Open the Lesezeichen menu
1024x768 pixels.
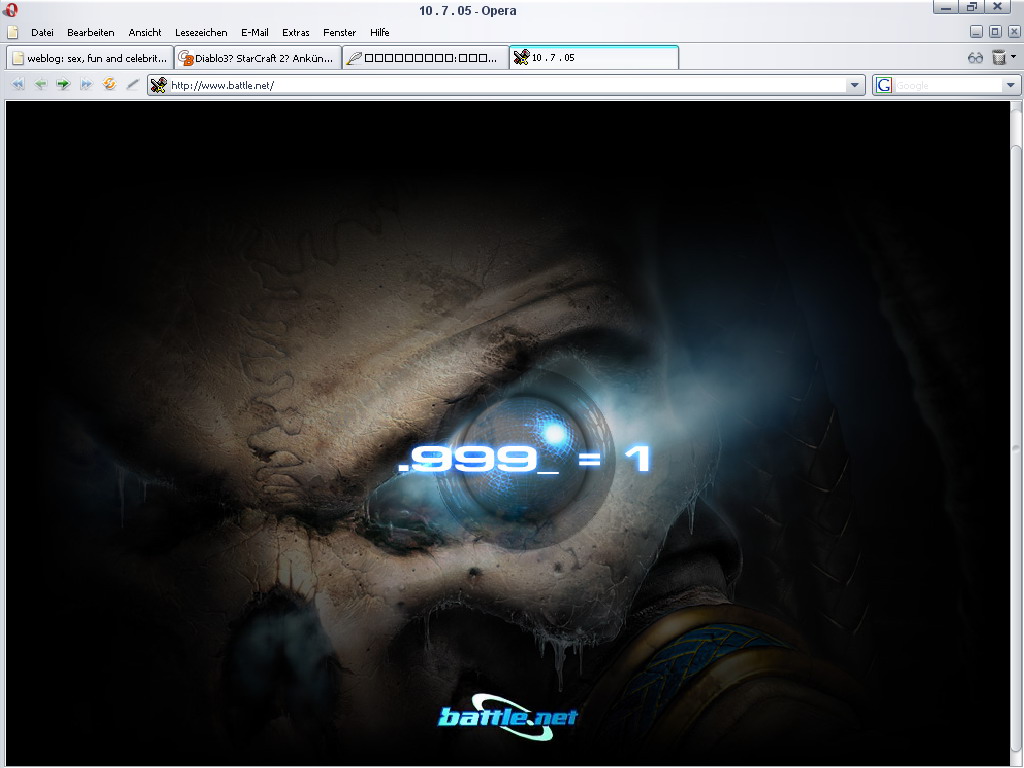click(201, 32)
